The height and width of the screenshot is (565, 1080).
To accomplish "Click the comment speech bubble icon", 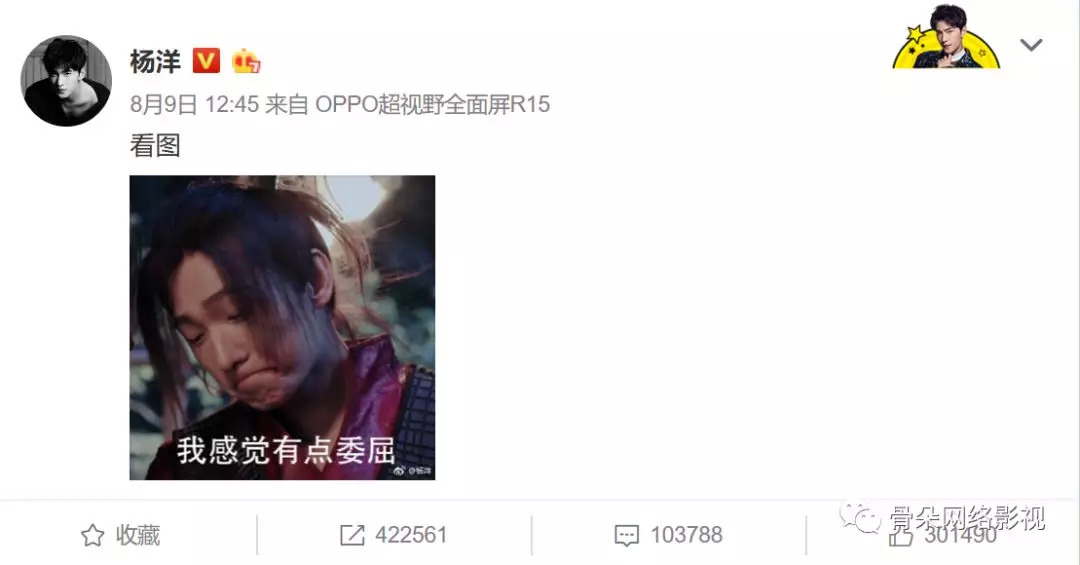I will point(626,536).
